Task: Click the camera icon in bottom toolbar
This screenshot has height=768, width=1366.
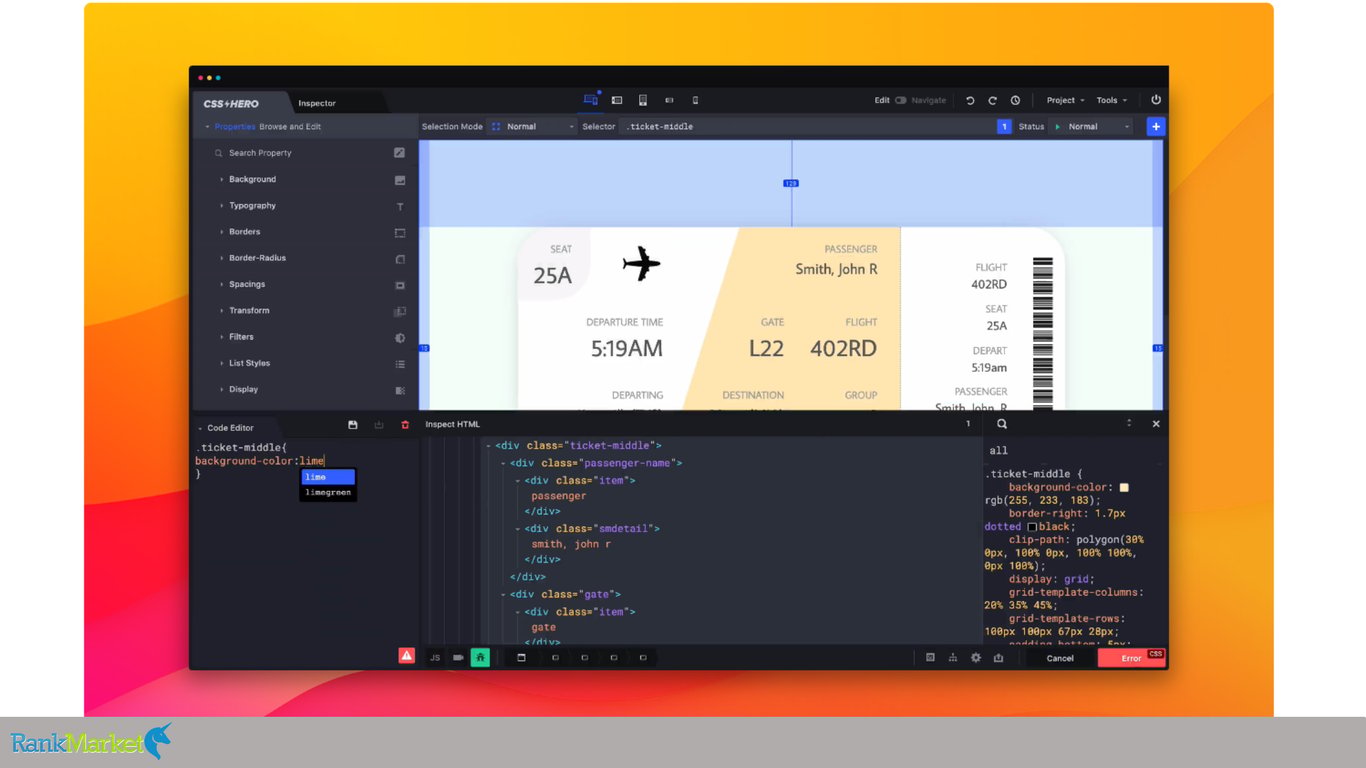Action: [458, 658]
